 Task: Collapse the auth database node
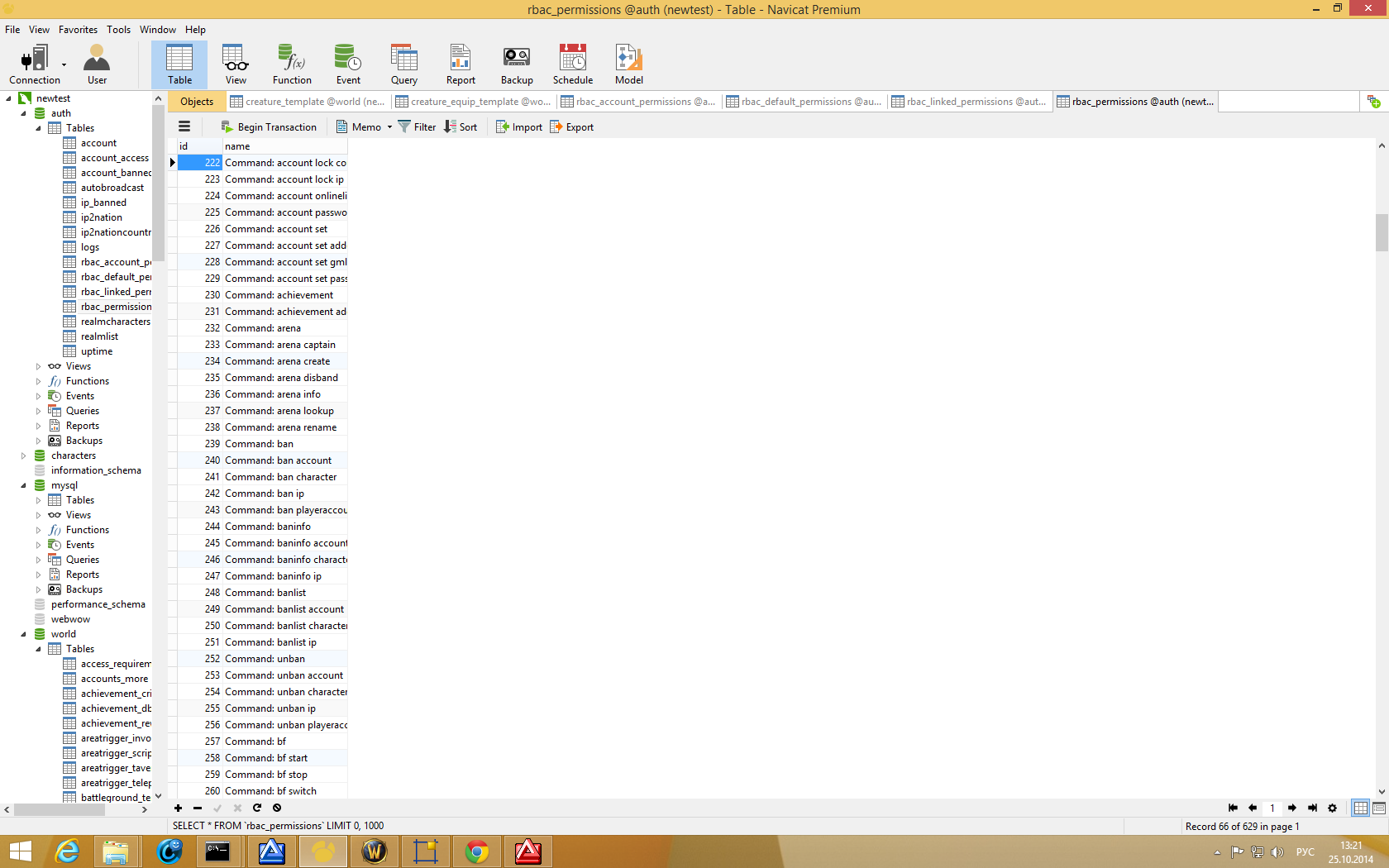click(x=23, y=113)
